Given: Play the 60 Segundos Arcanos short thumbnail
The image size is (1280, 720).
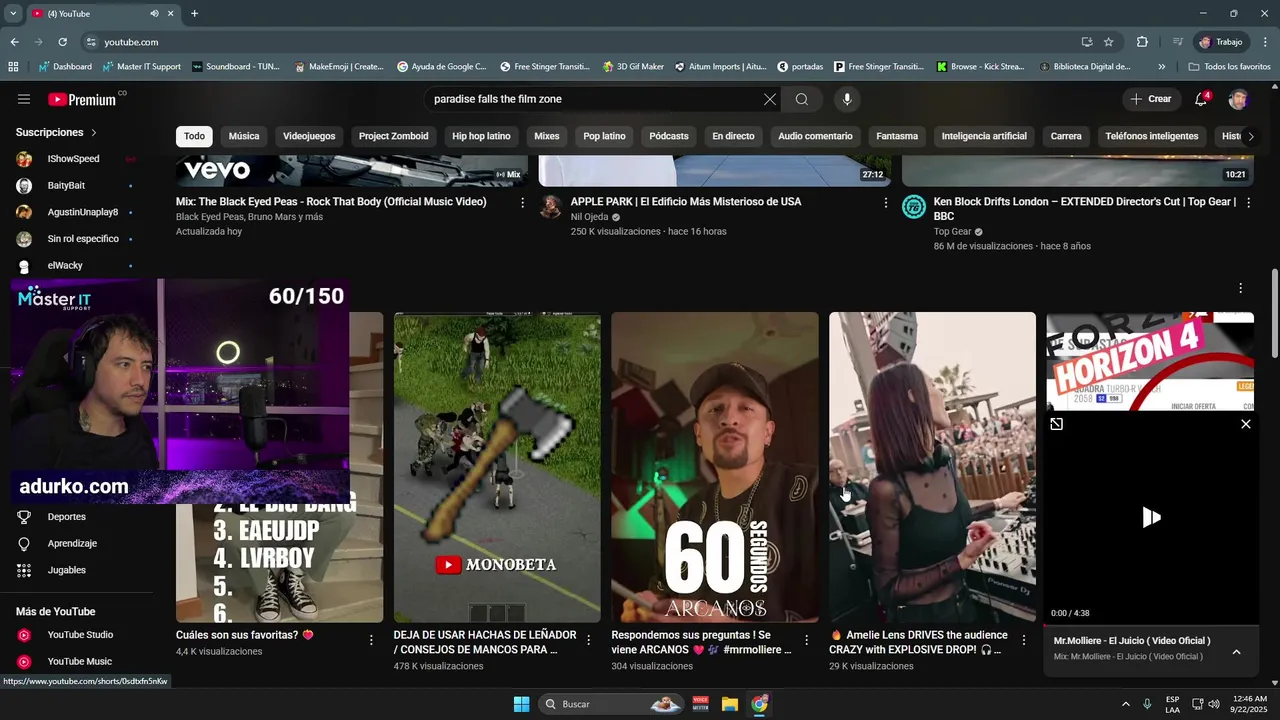Looking at the screenshot, I should 715,467.
